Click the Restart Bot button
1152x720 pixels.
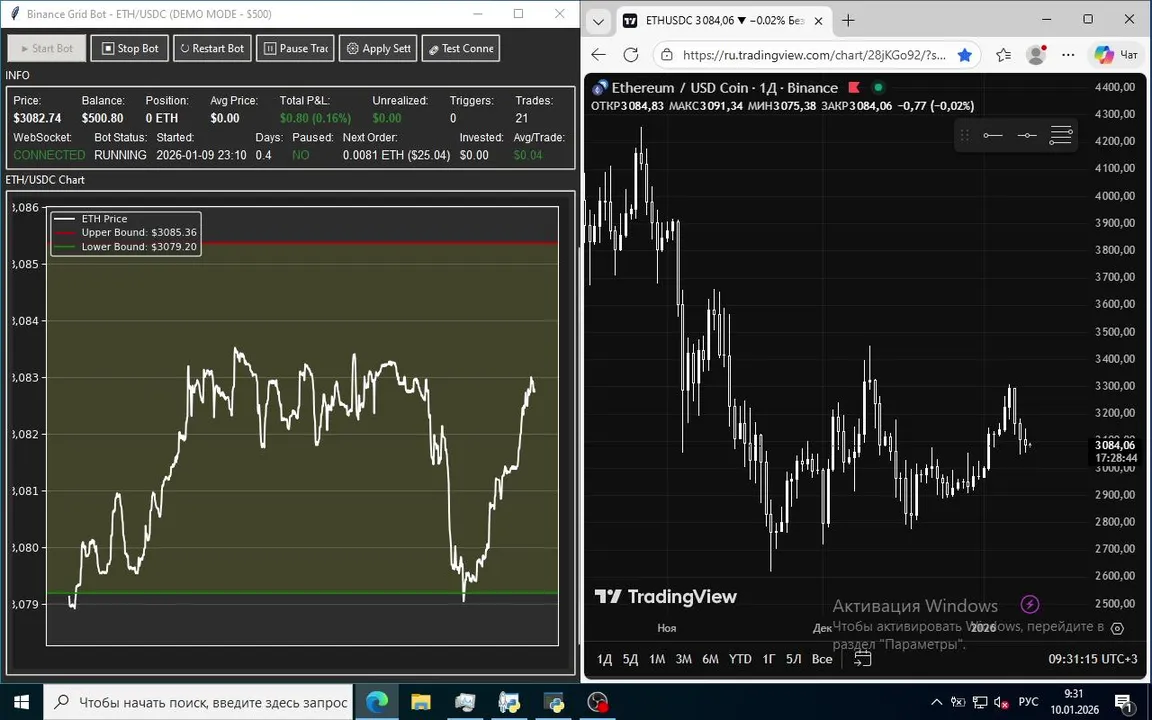(212, 48)
